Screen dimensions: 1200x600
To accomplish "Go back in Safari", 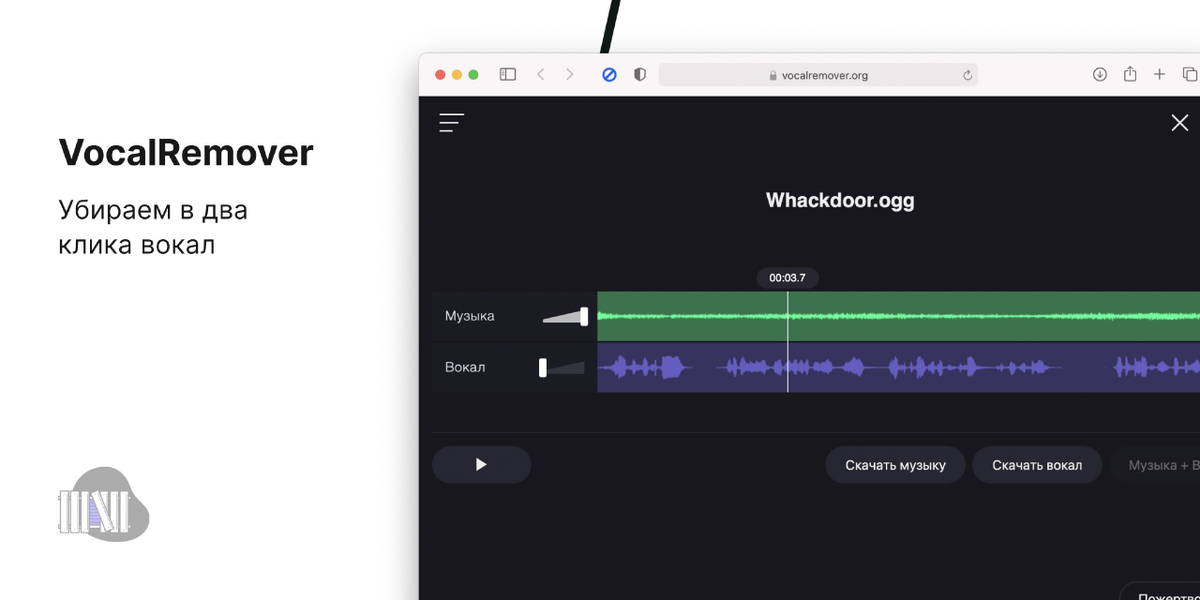I will (x=540, y=74).
